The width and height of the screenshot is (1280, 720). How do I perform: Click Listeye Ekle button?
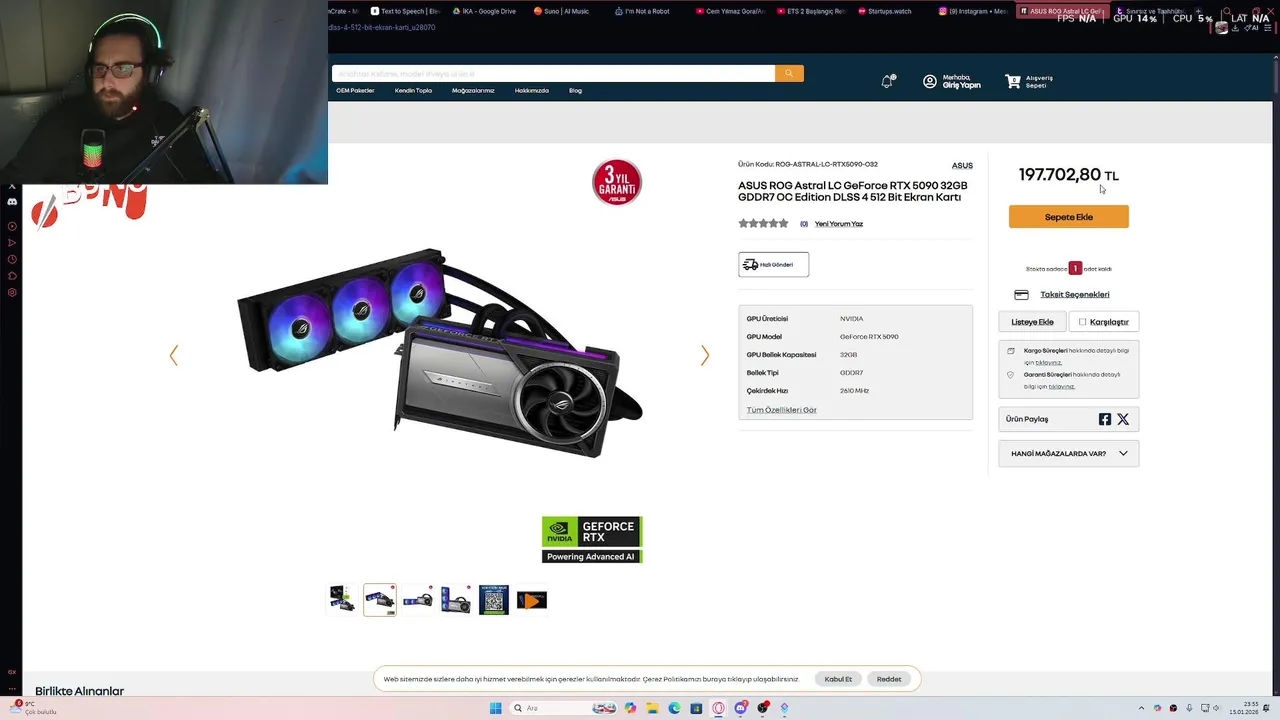pos(1032,322)
